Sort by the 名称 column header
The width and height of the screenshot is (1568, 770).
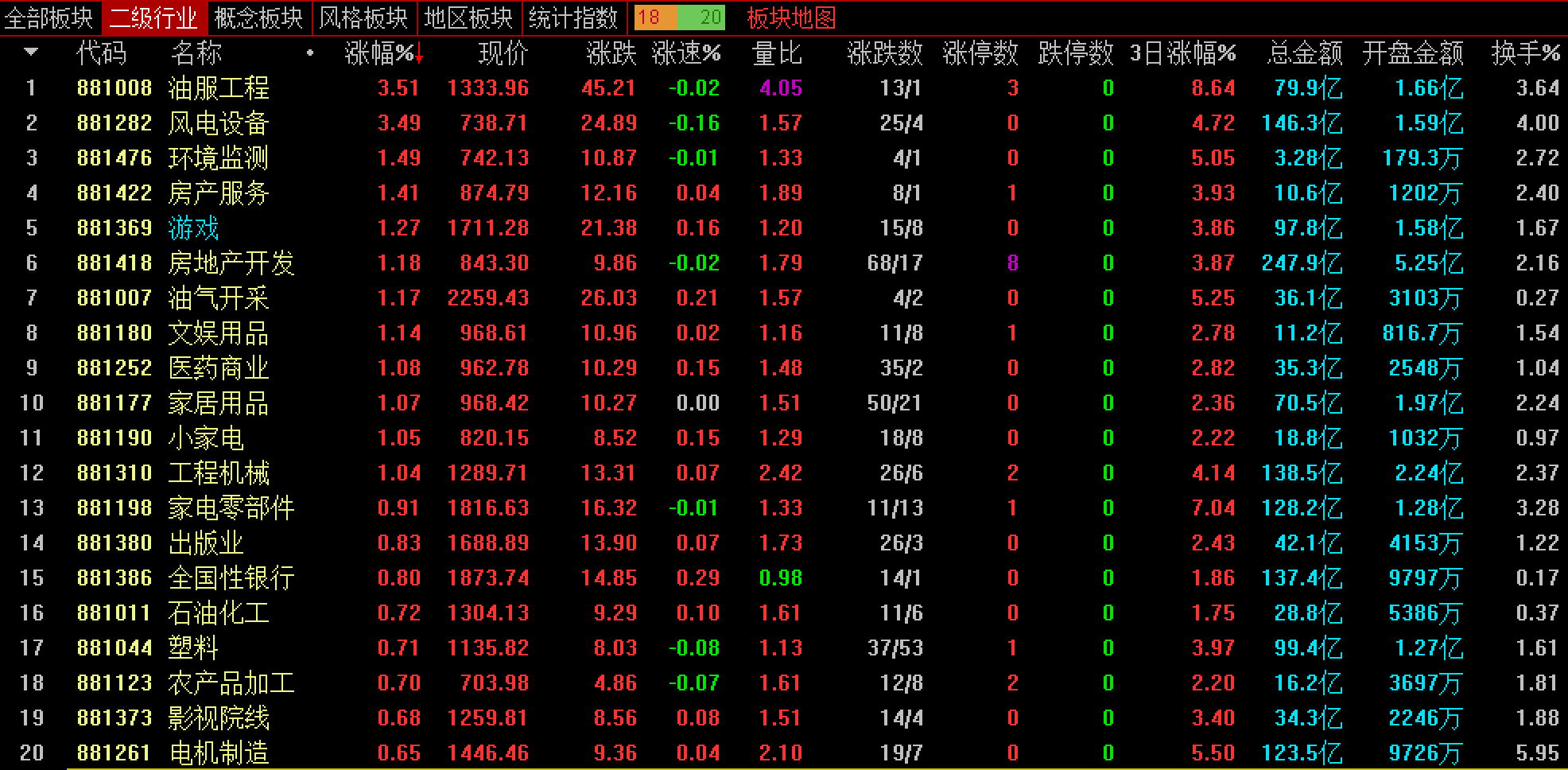click(x=196, y=53)
